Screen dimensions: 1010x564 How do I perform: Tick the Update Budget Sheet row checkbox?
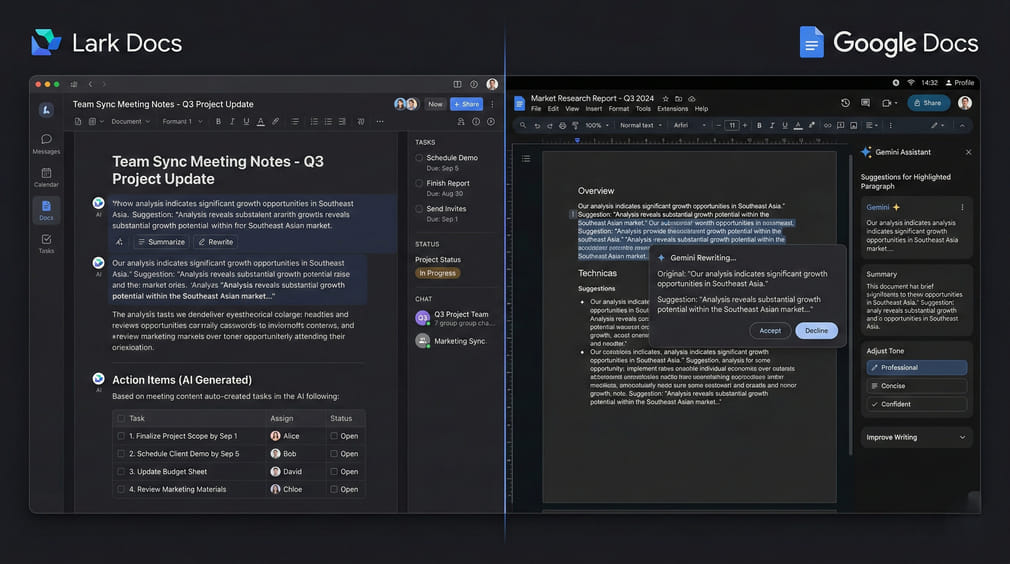click(121, 471)
